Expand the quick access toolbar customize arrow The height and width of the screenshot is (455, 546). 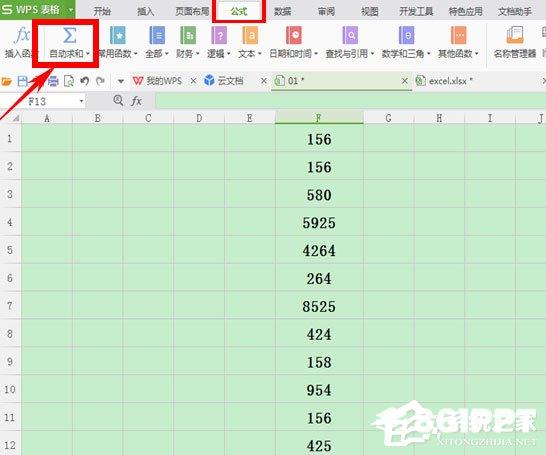(x=121, y=81)
